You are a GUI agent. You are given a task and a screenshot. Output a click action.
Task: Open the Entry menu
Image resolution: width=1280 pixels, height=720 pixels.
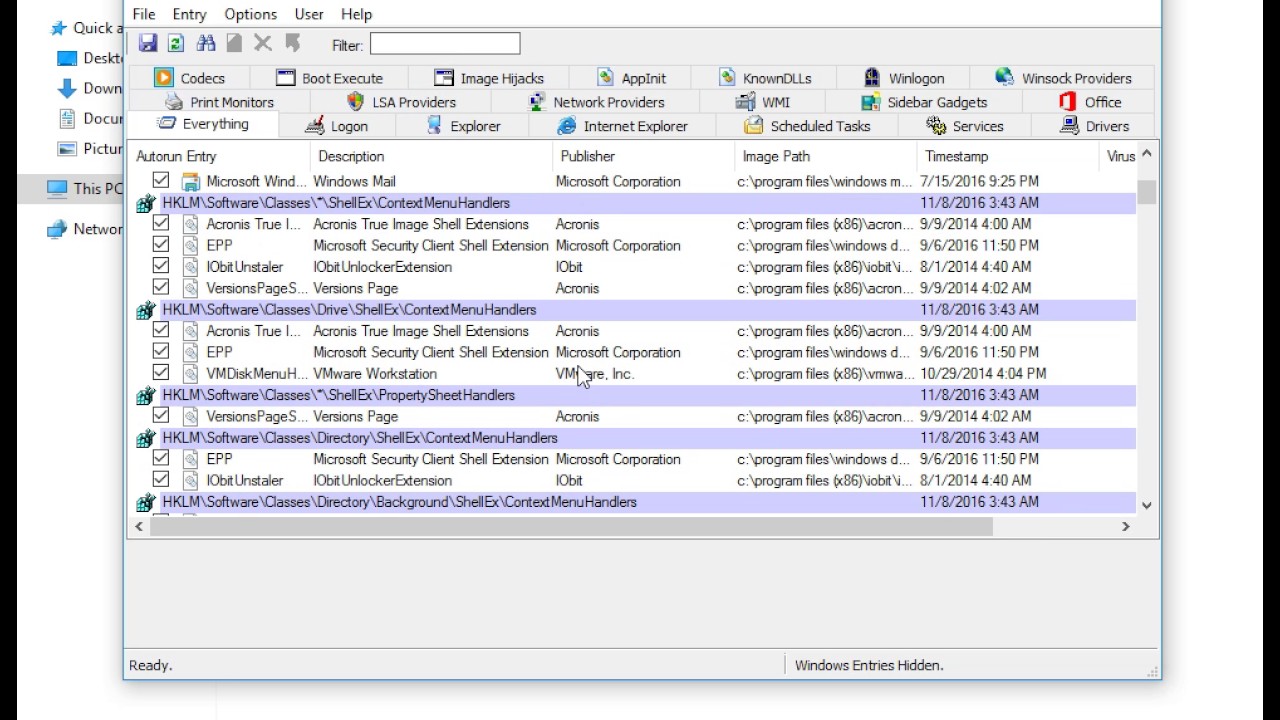[x=189, y=14]
